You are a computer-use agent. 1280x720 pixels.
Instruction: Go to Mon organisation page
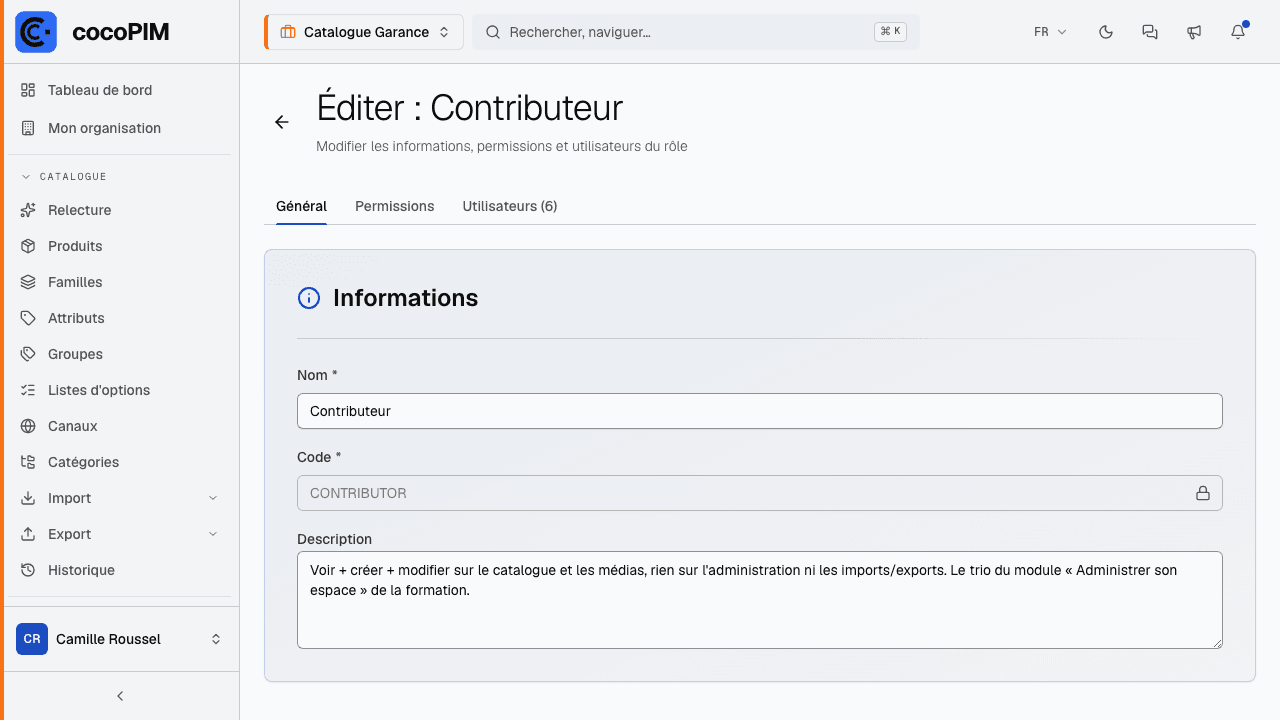click(x=120, y=128)
